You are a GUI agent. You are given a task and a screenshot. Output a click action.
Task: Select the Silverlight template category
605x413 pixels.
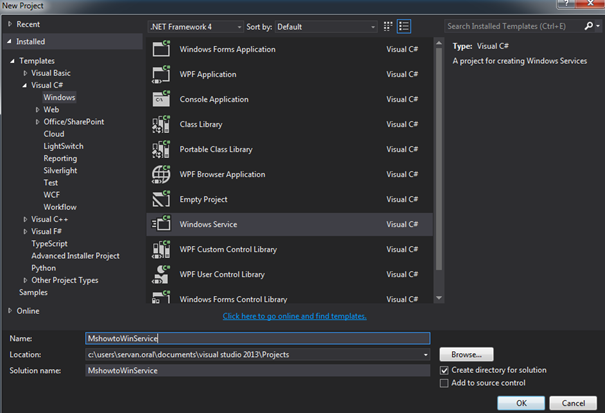point(60,171)
